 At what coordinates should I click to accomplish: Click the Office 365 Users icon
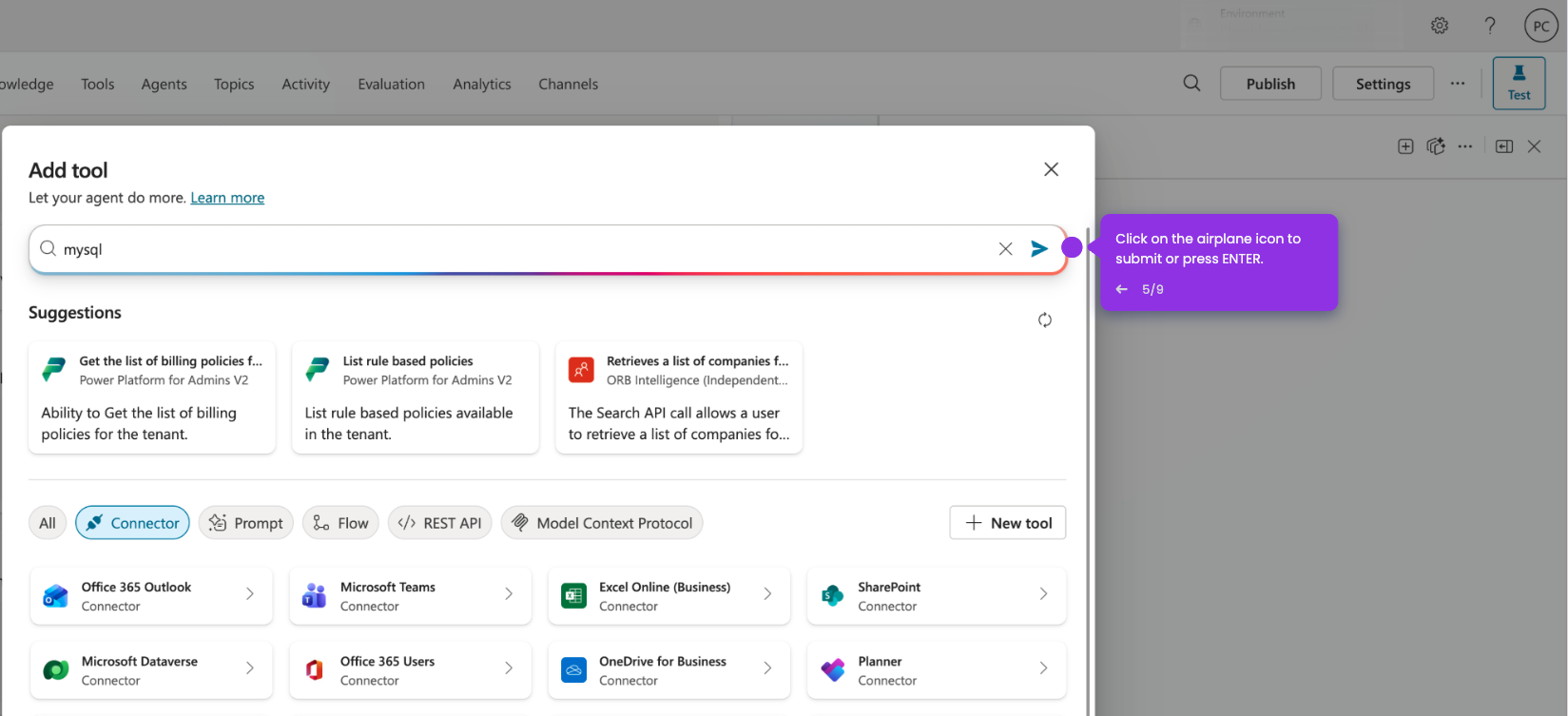pyautogui.click(x=314, y=670)
